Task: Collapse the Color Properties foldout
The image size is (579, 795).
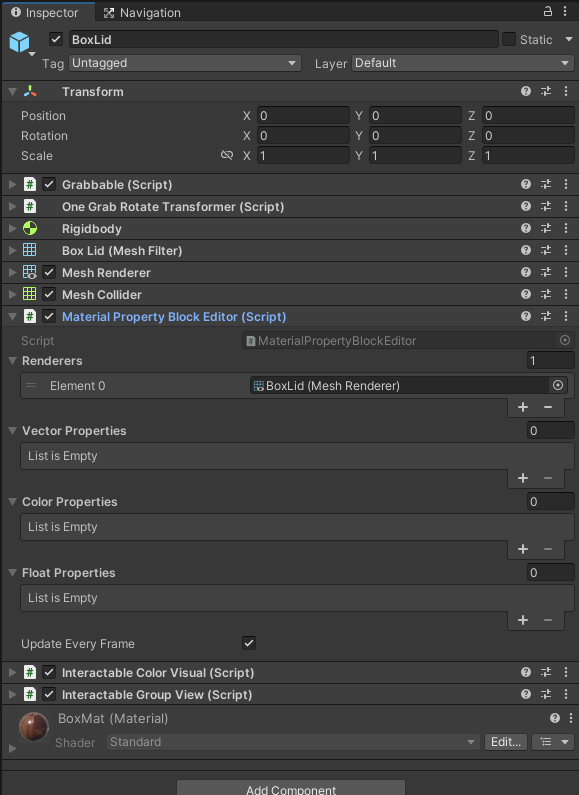Action: click(13, 502)
